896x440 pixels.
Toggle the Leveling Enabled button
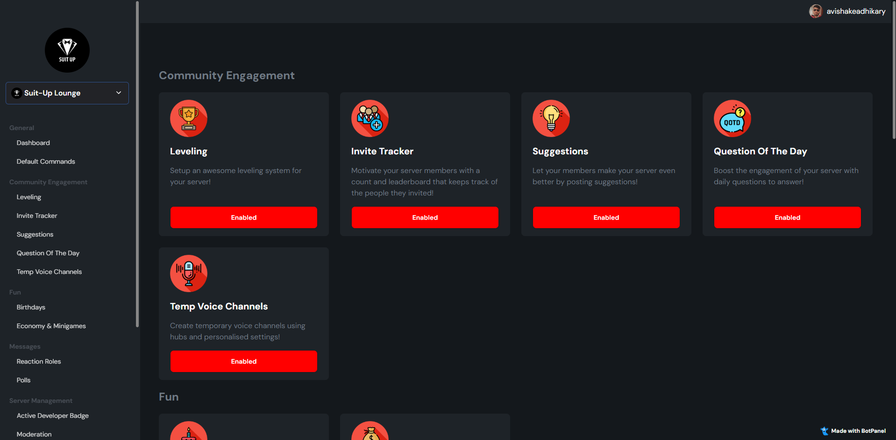243,217
